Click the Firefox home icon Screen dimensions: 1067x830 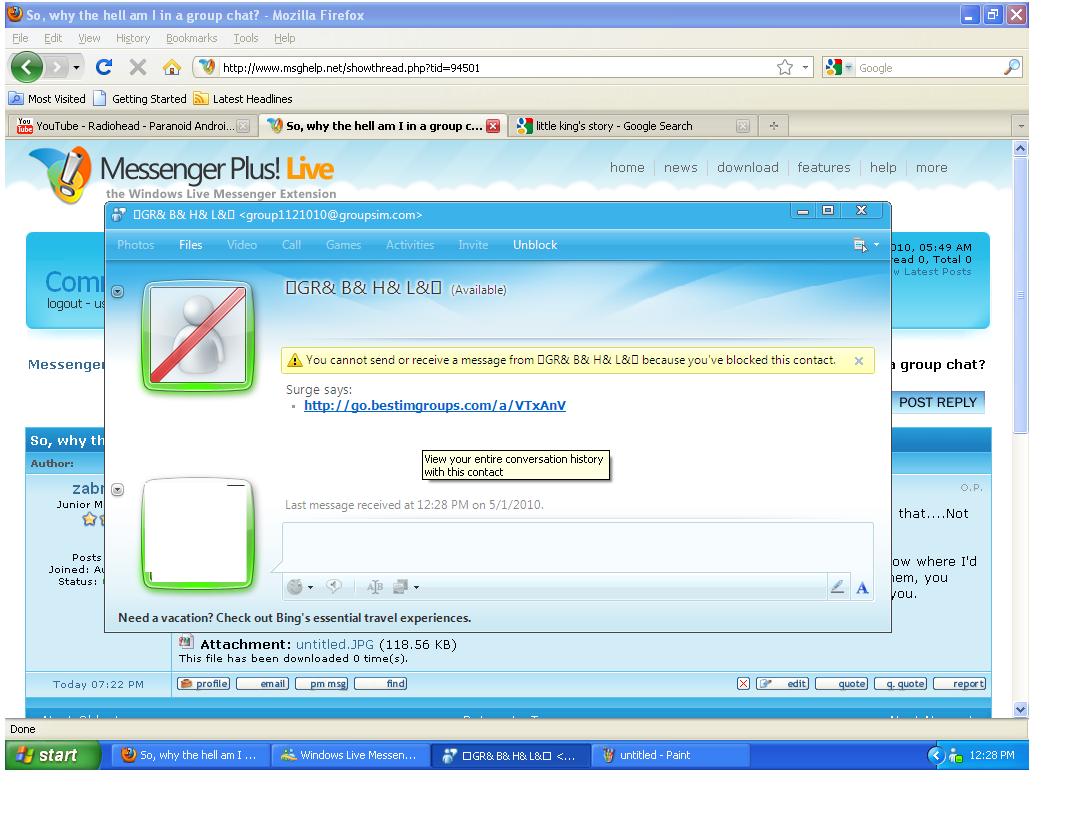coord(171,68)
